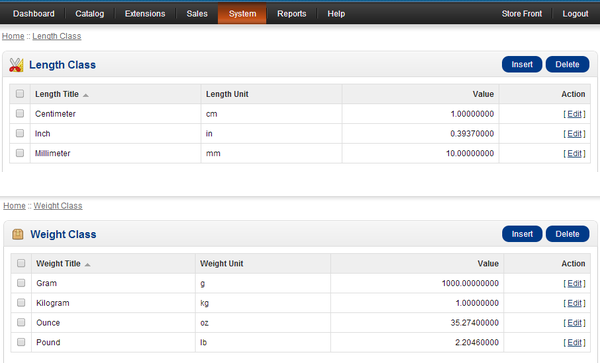Click the oz unit cell

[x=263, y=323]
